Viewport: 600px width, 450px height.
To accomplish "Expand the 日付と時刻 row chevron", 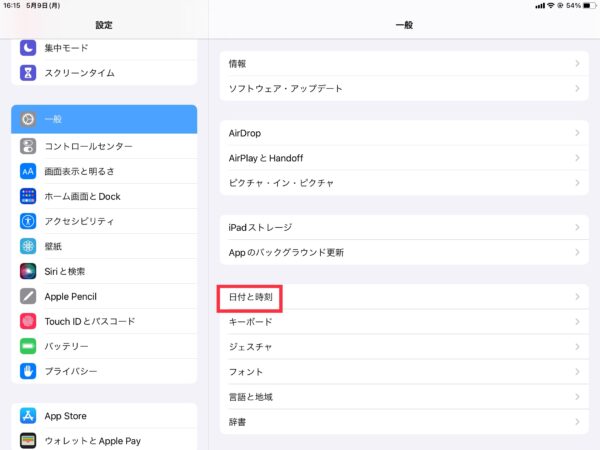I will 577,297.
